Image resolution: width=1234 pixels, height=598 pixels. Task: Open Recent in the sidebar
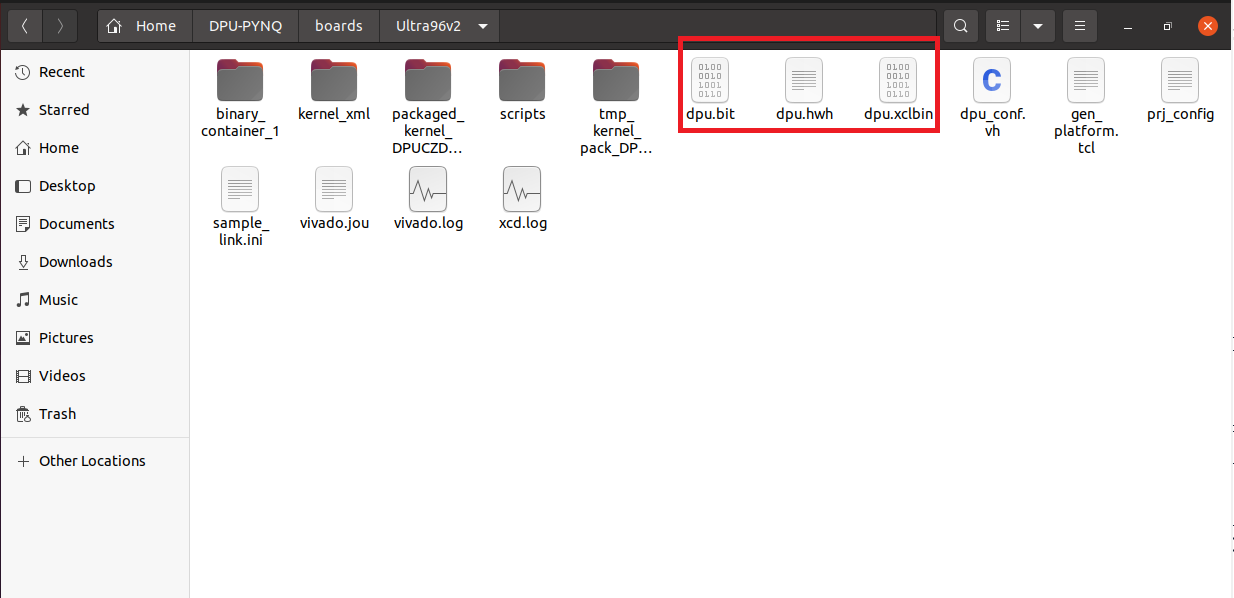coord(95,72)
